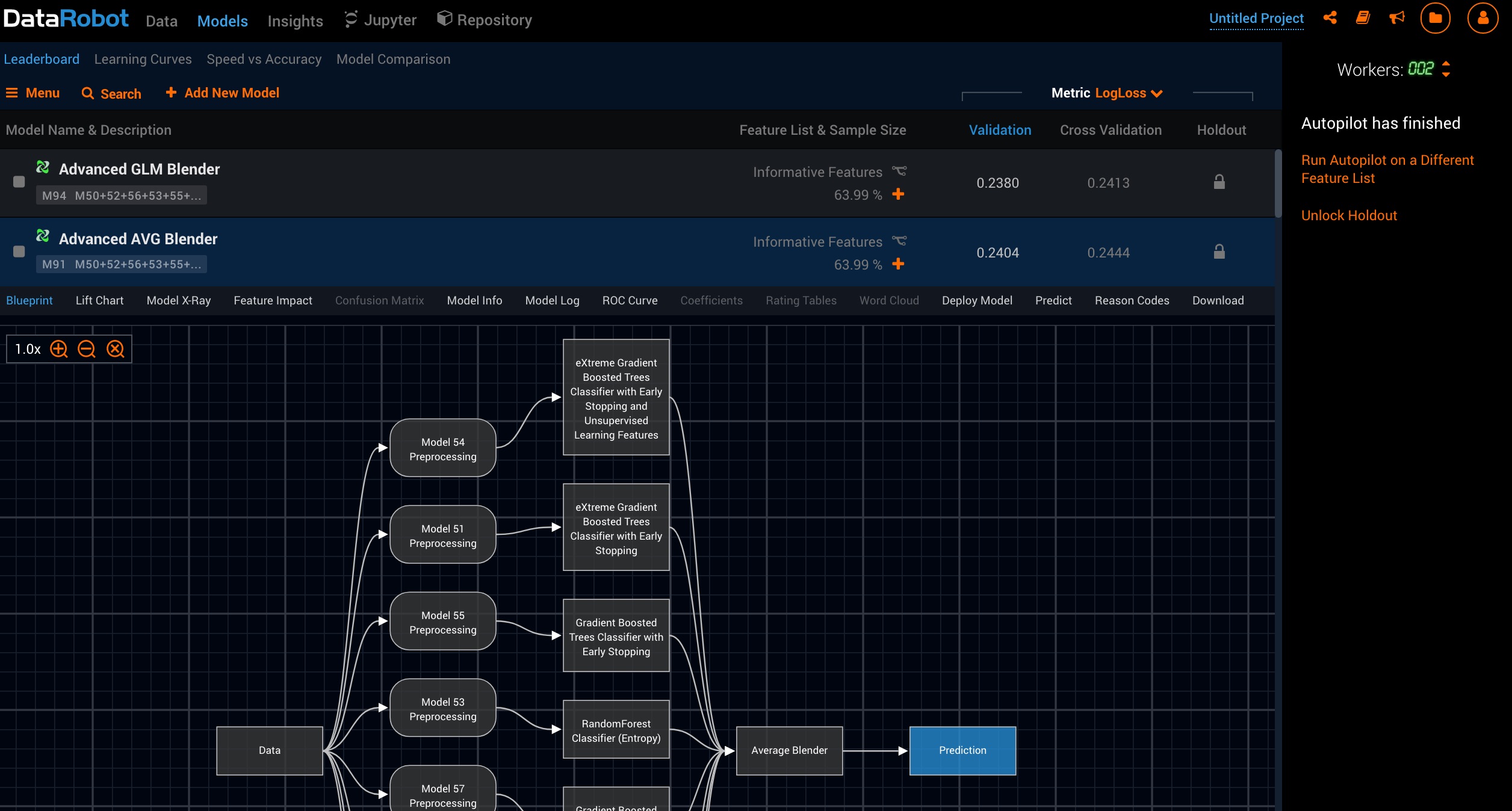This screenshot has width=1512, height=811.
Task: Click Add New Model button
Action: [223, 93]
